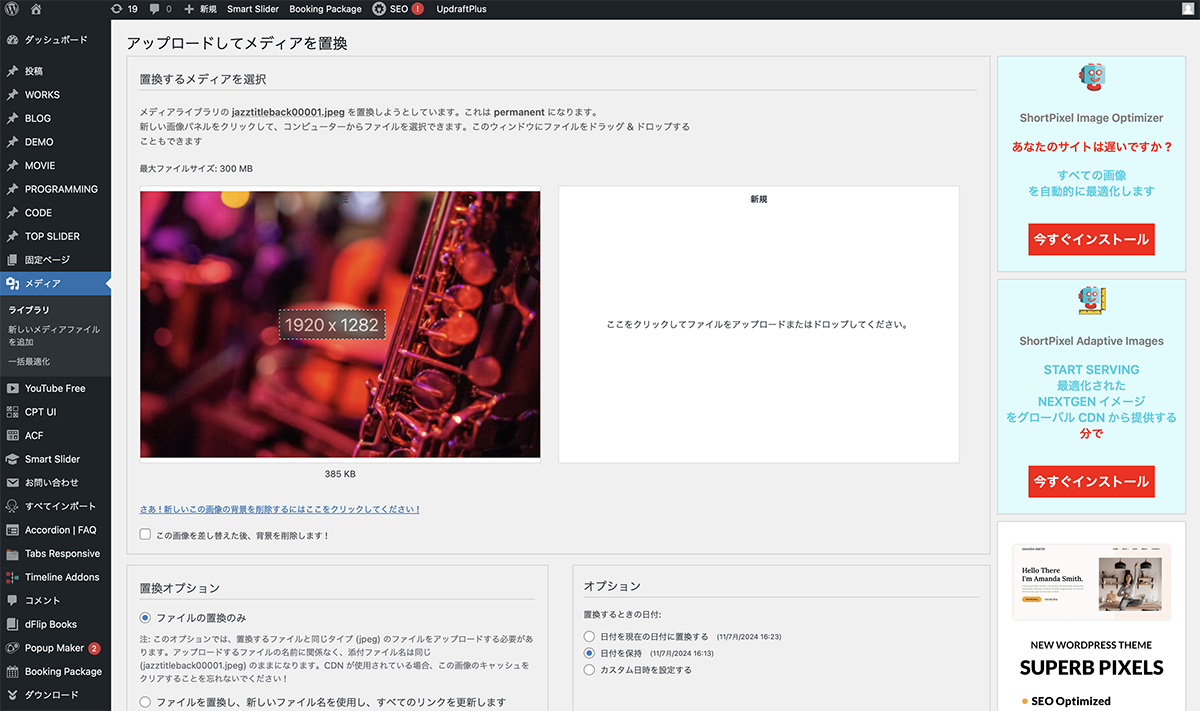
Task: Click ShortPixel Image Optimizer install button
Action: pos(1091,240)
